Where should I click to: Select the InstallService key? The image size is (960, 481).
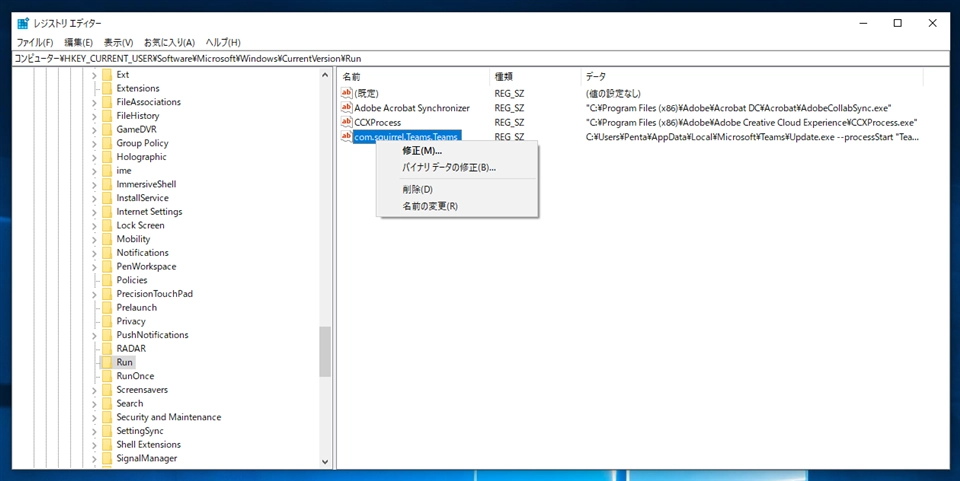(x=142, y=198)
